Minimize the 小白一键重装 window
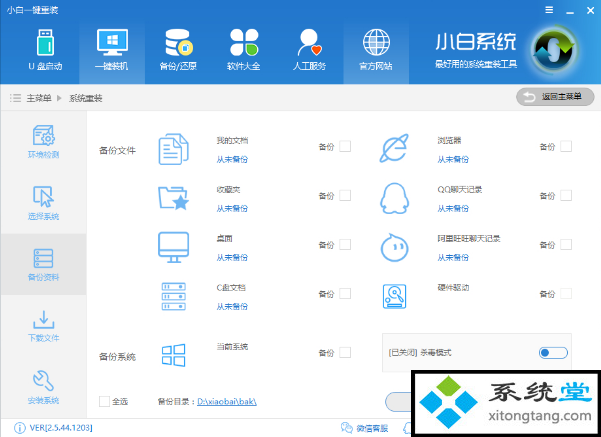 coord(570,11)
